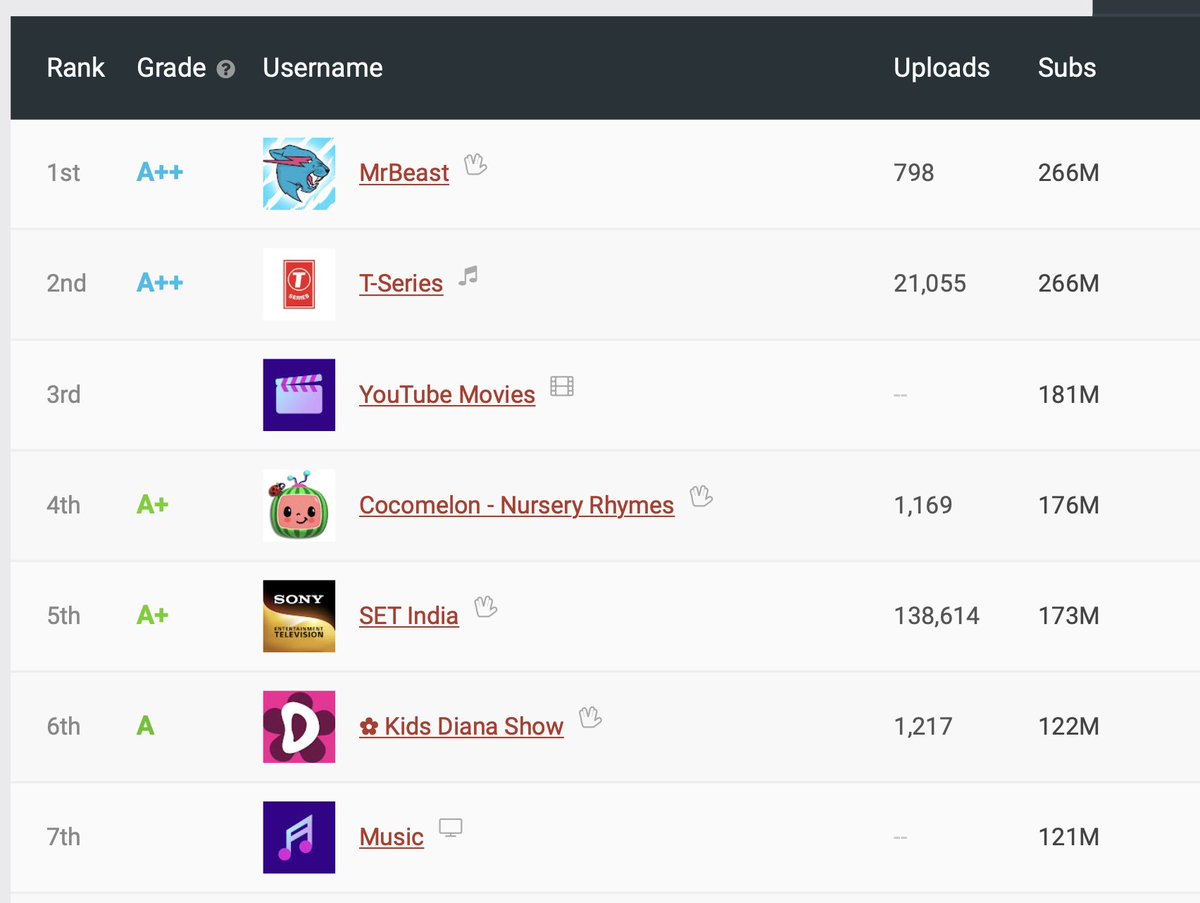Click the Rank column header

(76, 68)
